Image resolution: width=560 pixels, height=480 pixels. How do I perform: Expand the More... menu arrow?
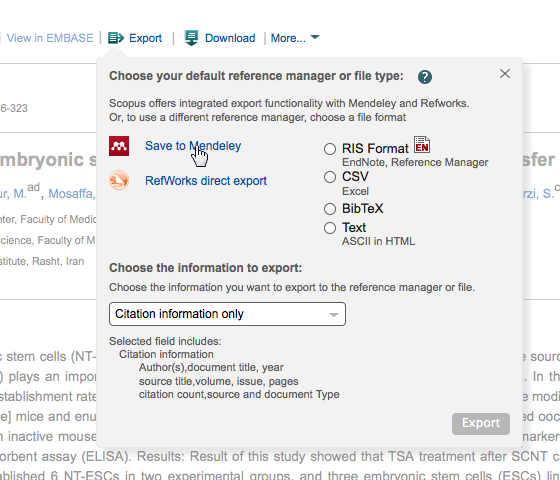315,37
